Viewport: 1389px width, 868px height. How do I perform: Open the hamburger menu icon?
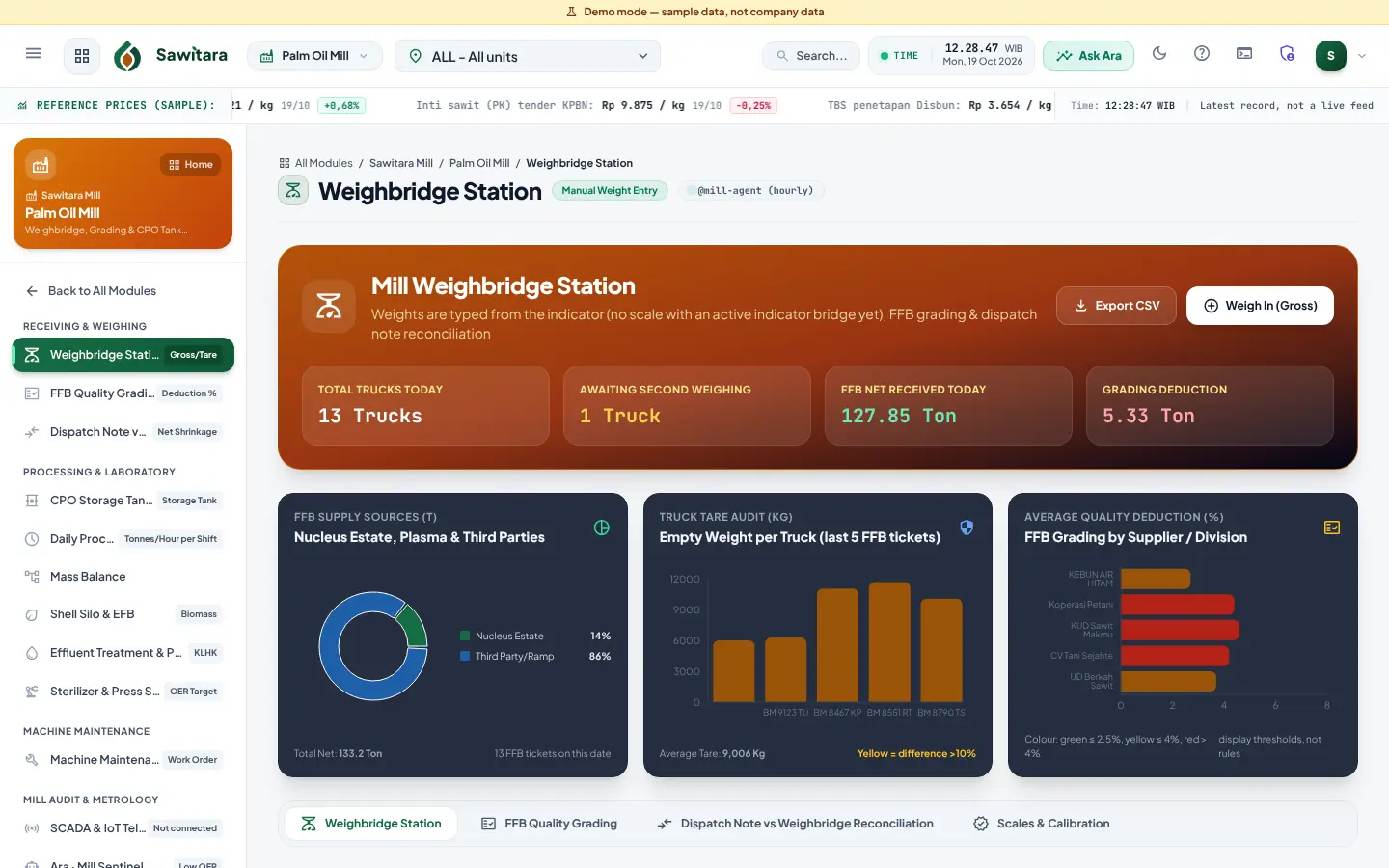pyautogui.click(x=34, y=54)
